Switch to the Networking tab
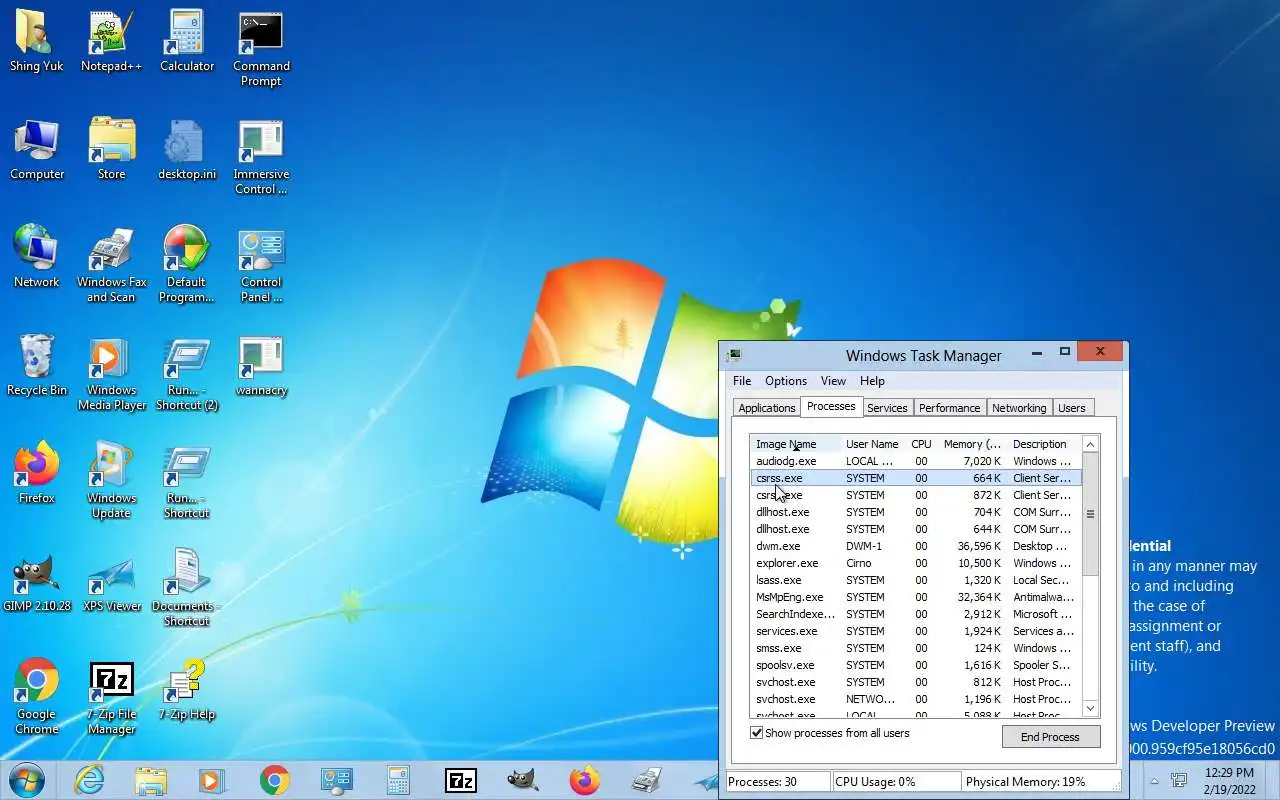Viewport: 1280px width, 800px height. 1019,408
